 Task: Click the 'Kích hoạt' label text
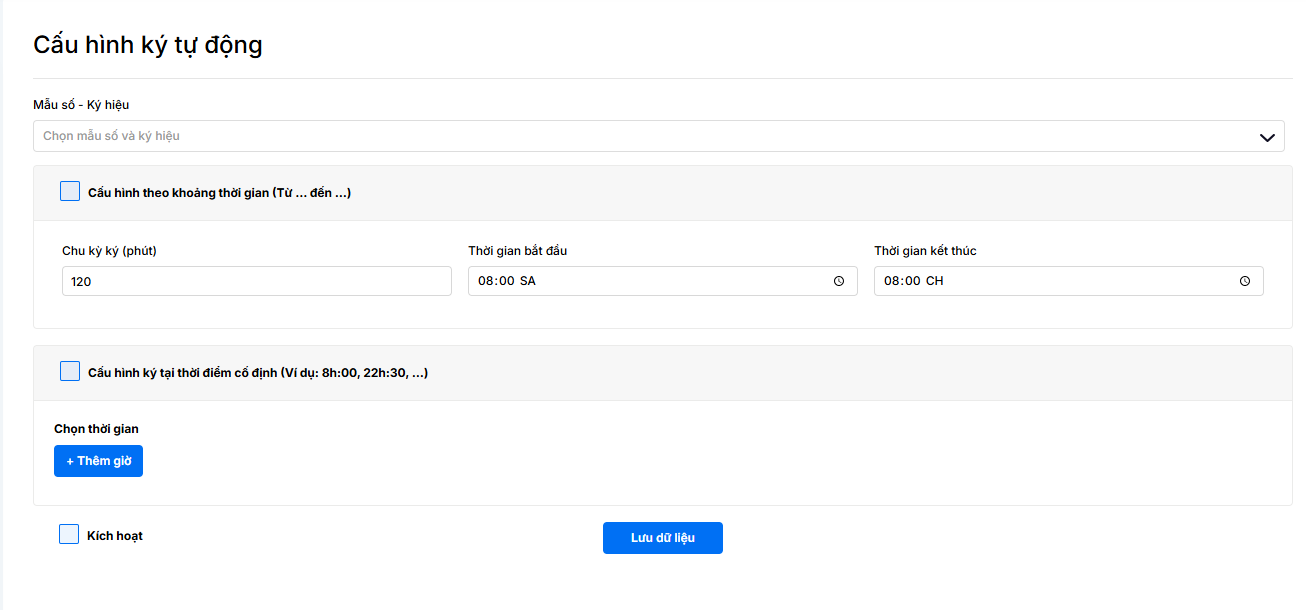pos(115,536)
